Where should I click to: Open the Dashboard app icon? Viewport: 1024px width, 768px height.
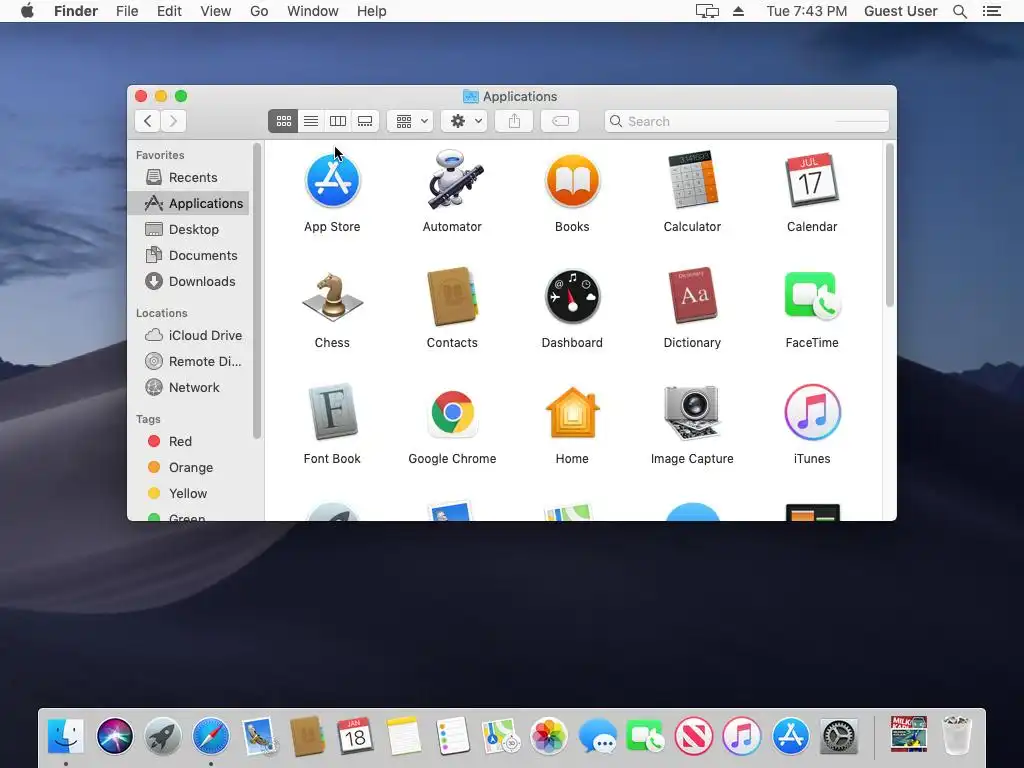pos(572,297)
